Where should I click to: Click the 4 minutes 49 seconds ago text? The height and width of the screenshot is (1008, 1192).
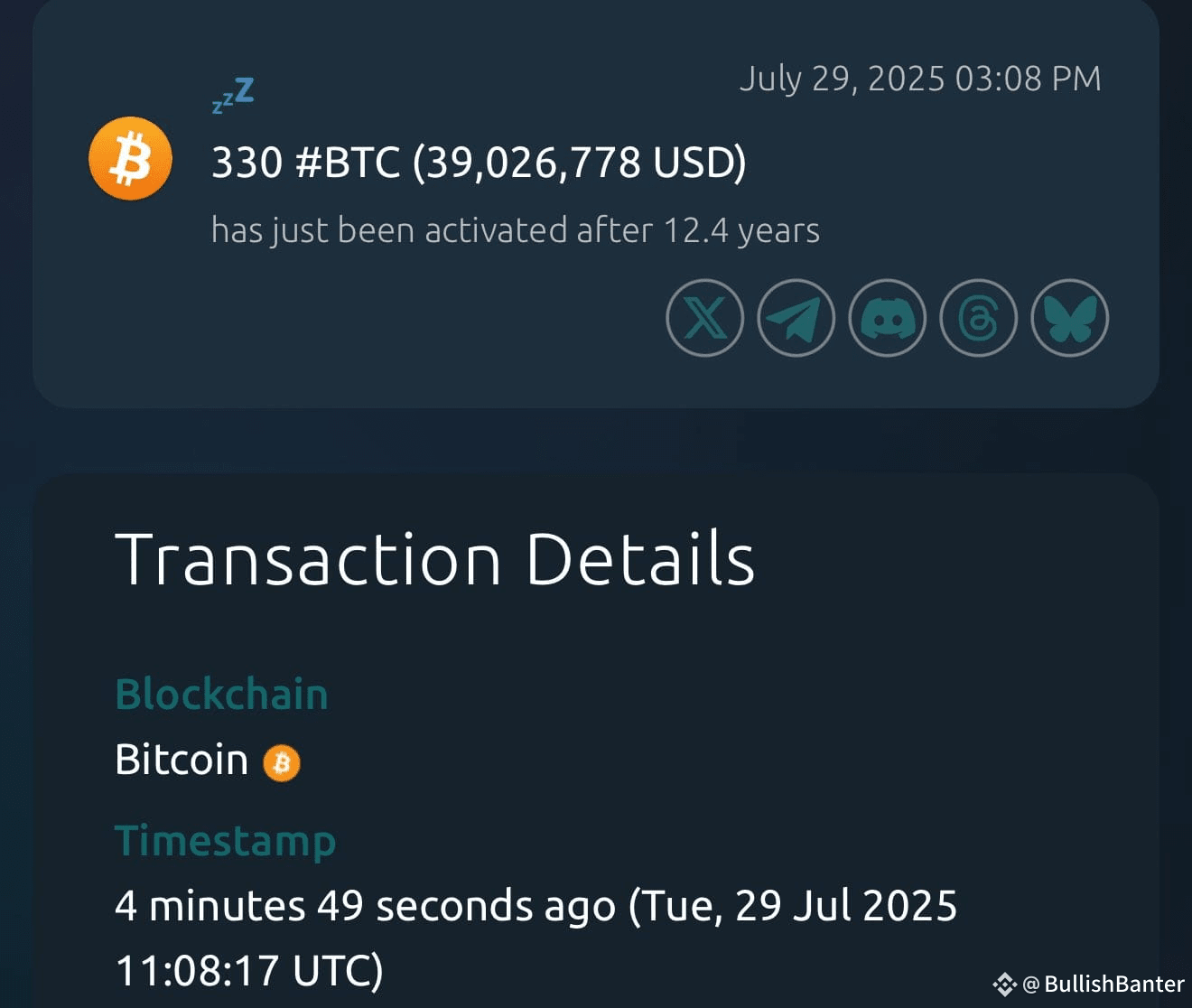[361, 905]
